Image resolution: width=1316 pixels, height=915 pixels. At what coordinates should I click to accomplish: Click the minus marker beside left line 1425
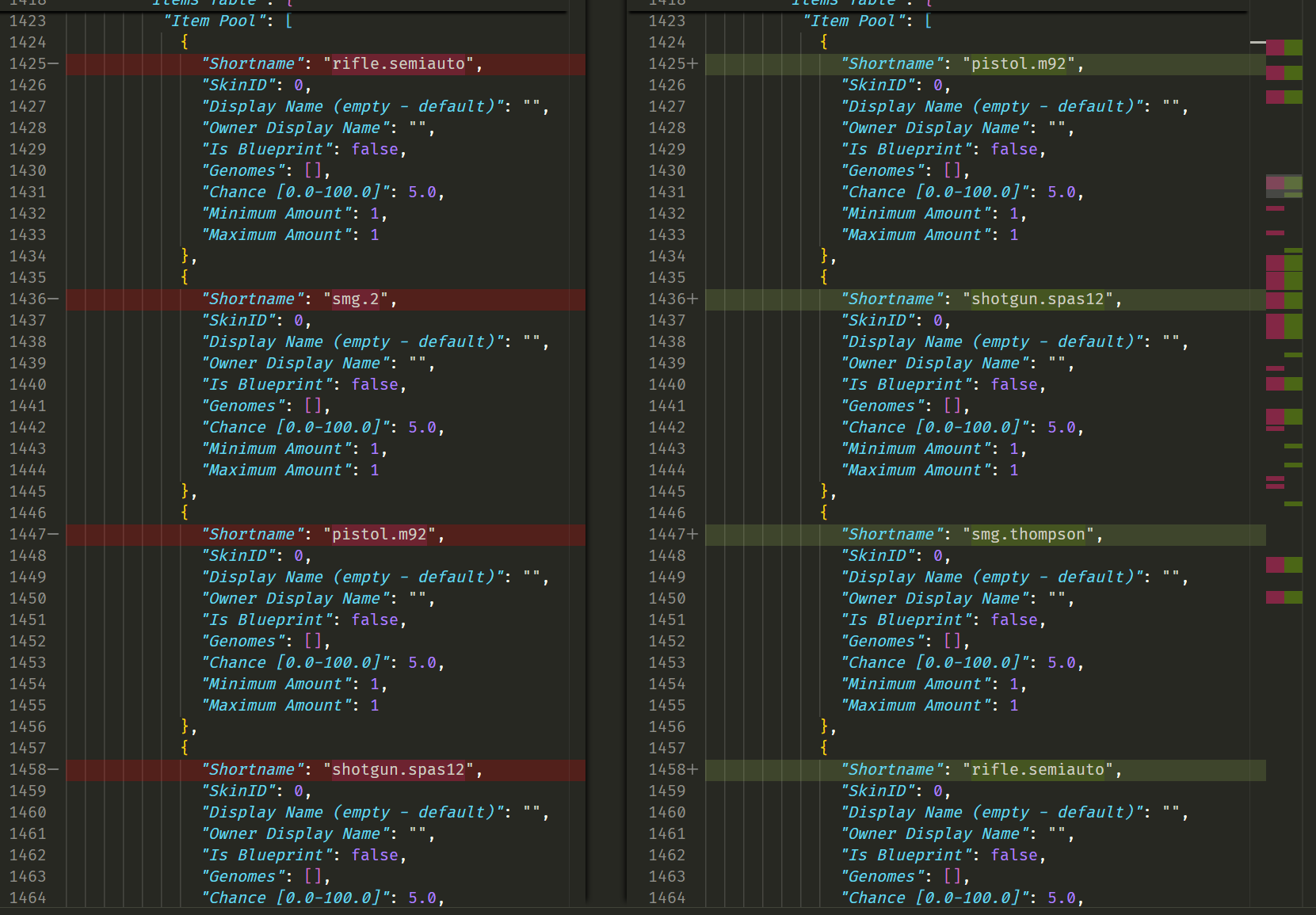pos(54,64)
